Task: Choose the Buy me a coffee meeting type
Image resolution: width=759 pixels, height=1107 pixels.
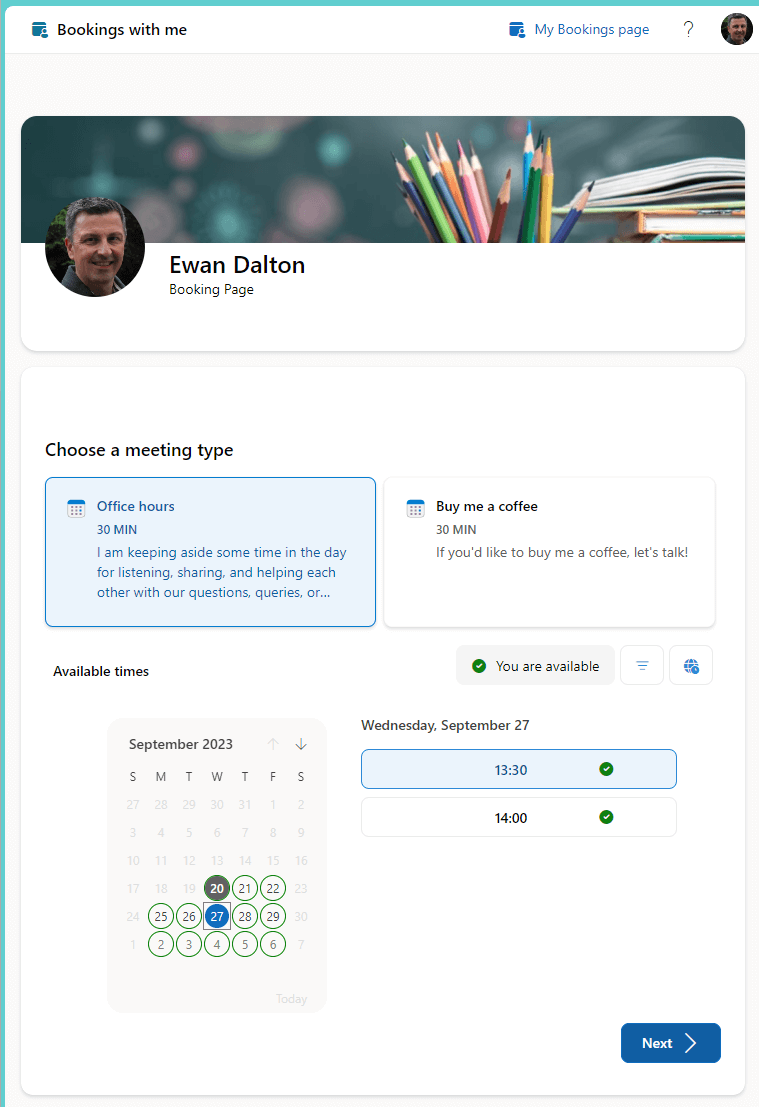Action: coord(549,552)
